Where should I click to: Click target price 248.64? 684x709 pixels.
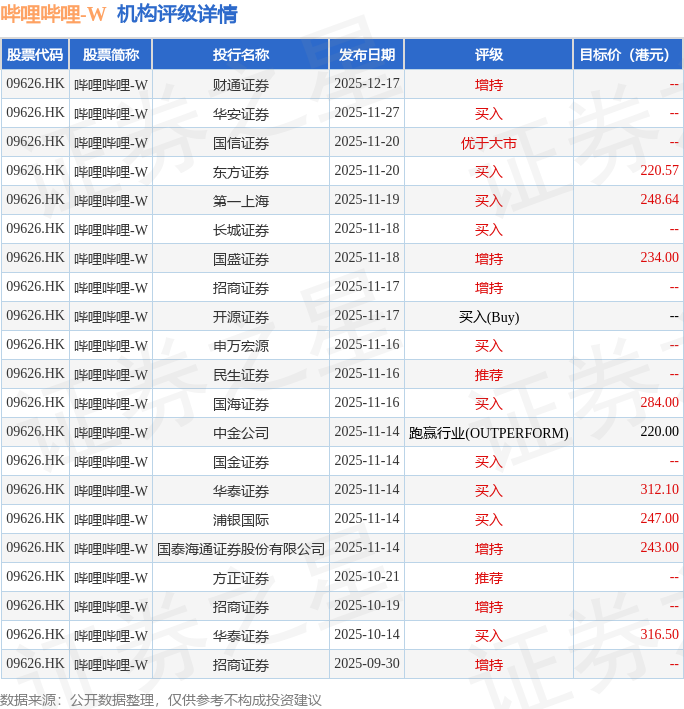coord(659,199)
